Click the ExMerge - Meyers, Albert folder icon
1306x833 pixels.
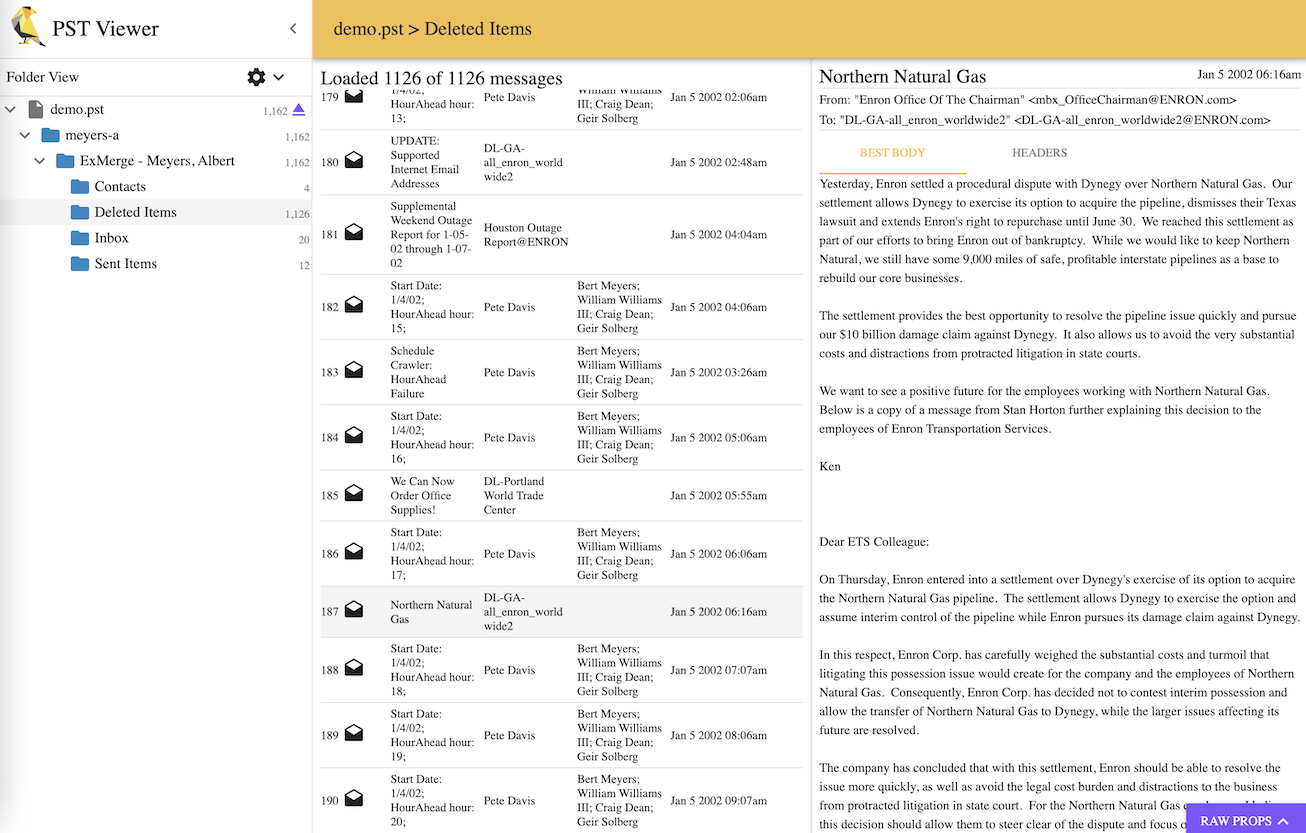65,162
